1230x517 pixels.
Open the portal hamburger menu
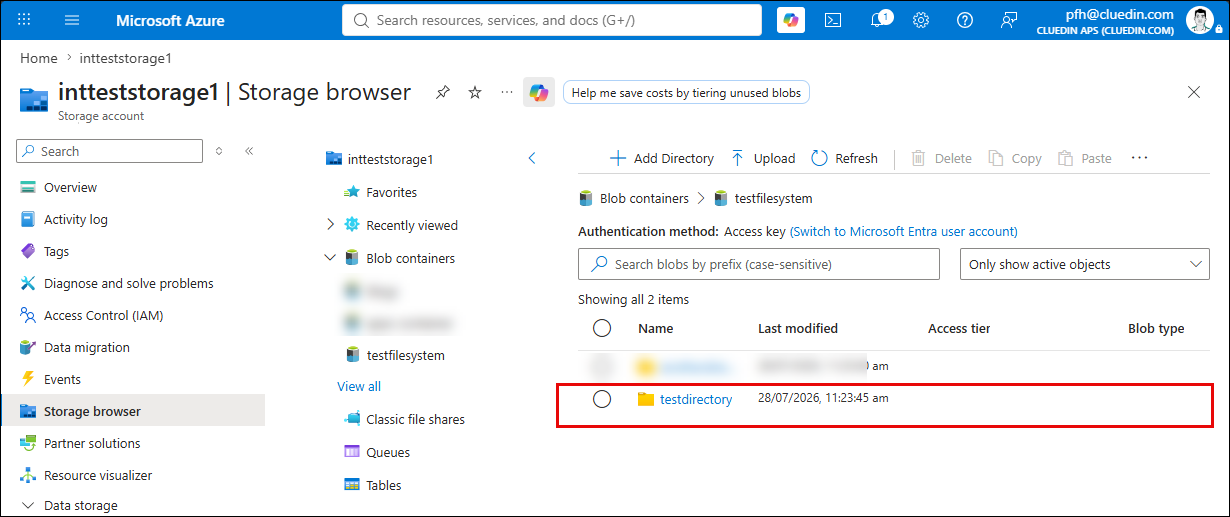pos(72,20)
